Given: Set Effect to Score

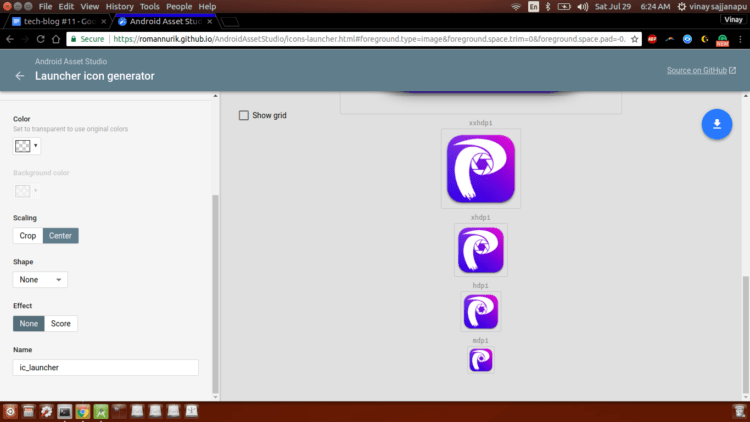Looking at the screenshot, I should pos(61,323).
